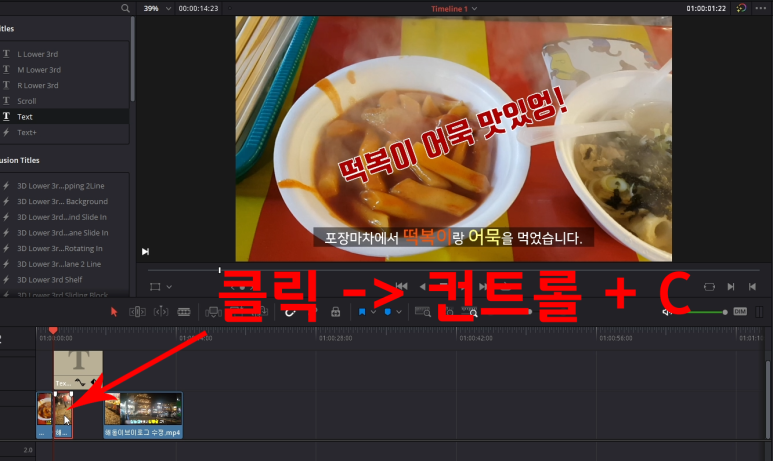The height and width of the screenshot is (461, 773).
Task: Select the arrow Selection Mode tool
Action: coord(114,312)
